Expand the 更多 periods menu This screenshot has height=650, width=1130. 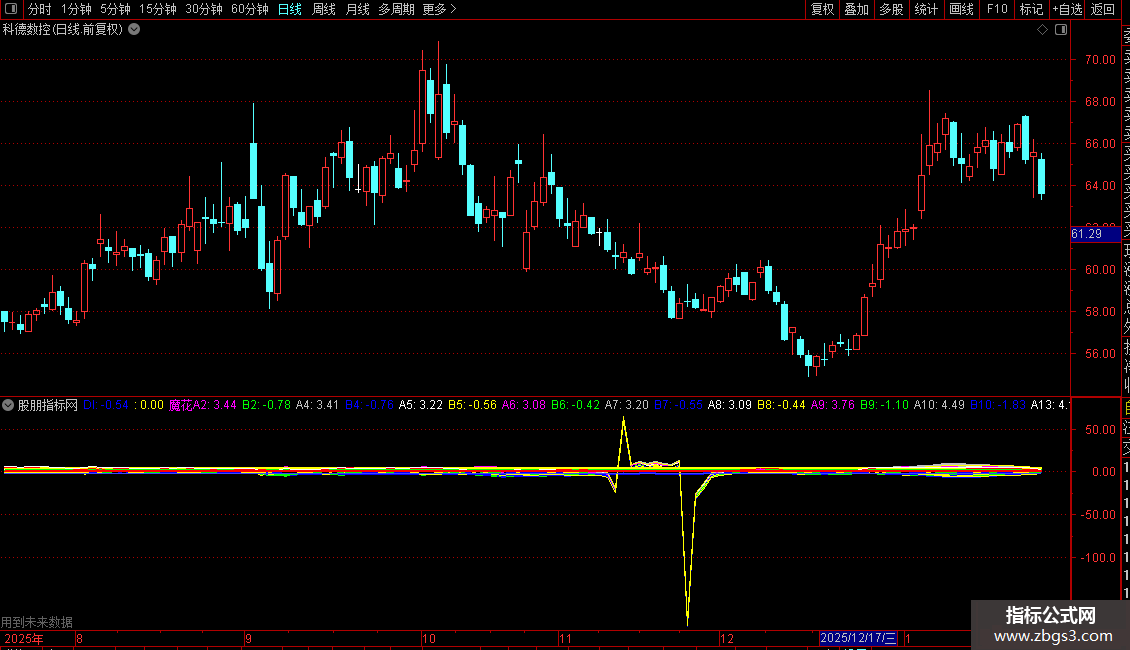pyautogui.click(x=439, y=9)
